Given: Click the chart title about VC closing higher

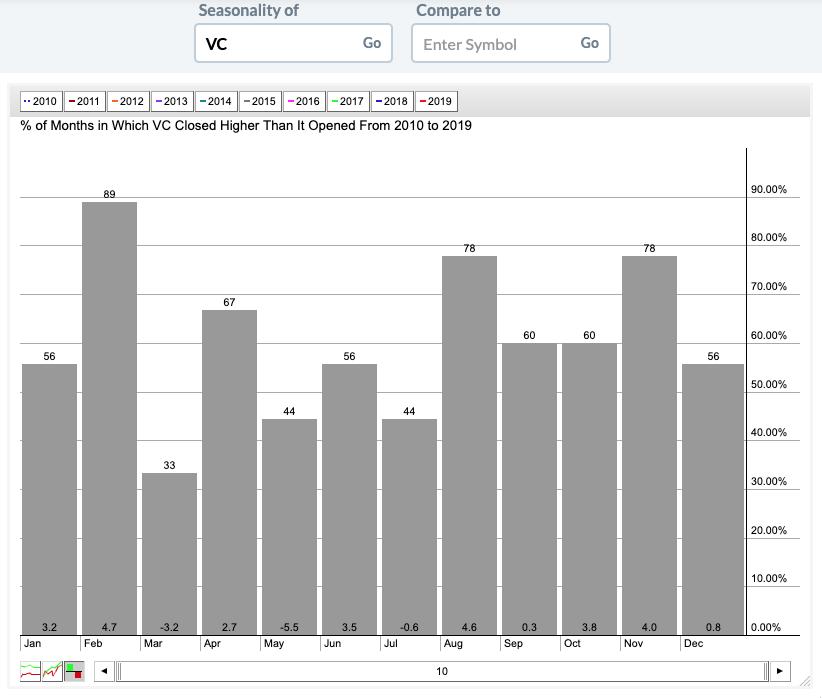Looking at the screenshot, I should click(246, 125).
